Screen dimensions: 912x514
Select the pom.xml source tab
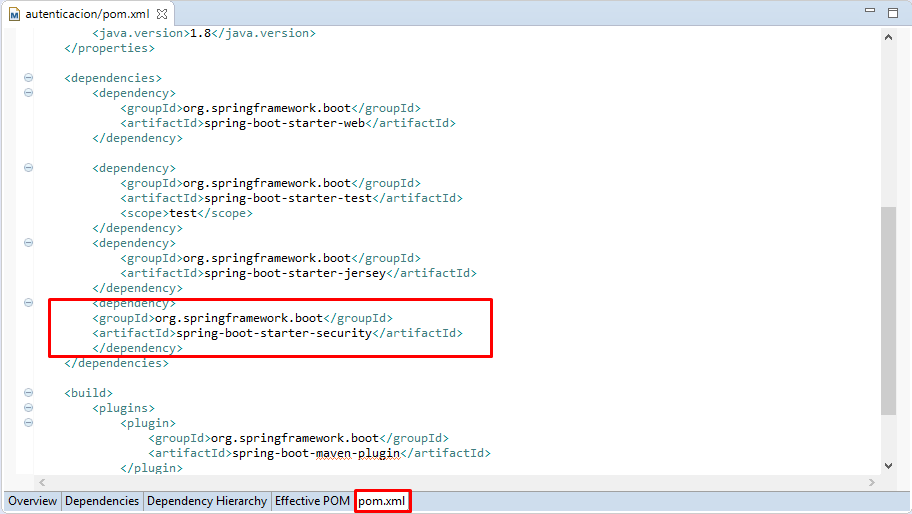click(x=382, y=501)
